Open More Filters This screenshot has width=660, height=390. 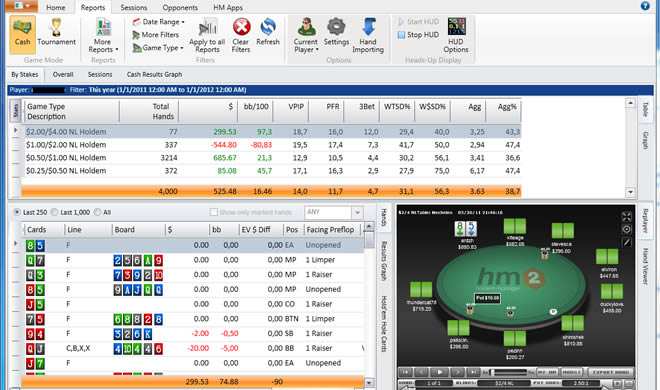point(155,35)
